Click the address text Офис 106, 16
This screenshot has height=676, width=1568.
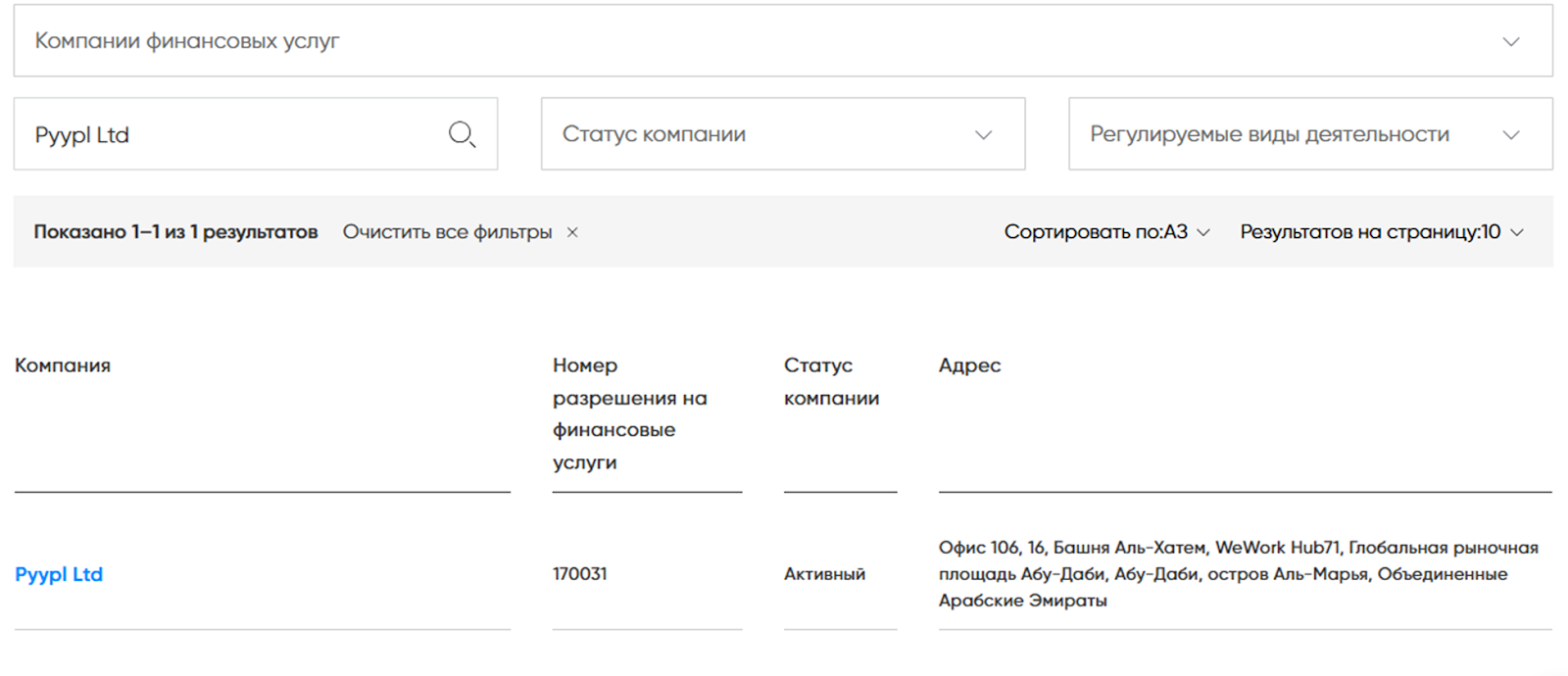tap(1239, 574)
